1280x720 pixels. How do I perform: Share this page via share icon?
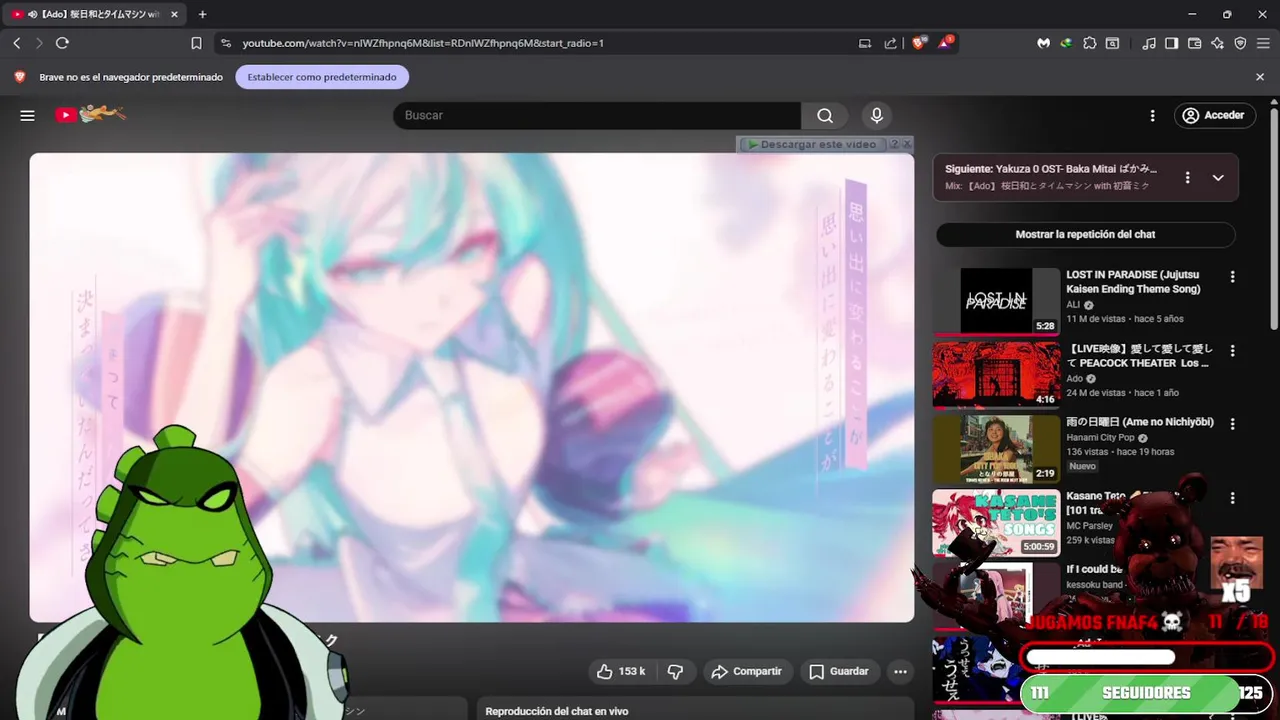tap(890, 43)
